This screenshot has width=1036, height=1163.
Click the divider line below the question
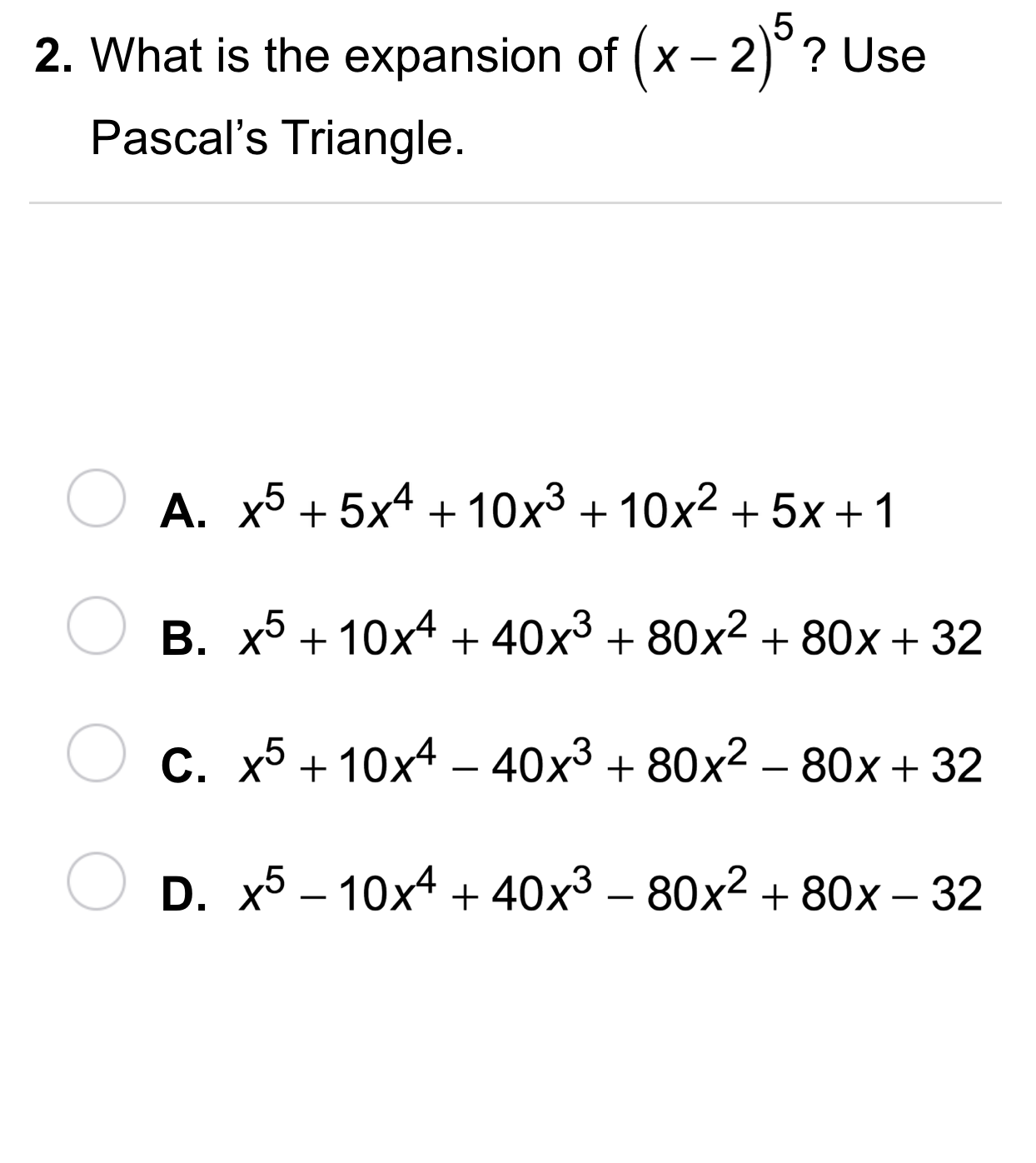coord(515,202)
